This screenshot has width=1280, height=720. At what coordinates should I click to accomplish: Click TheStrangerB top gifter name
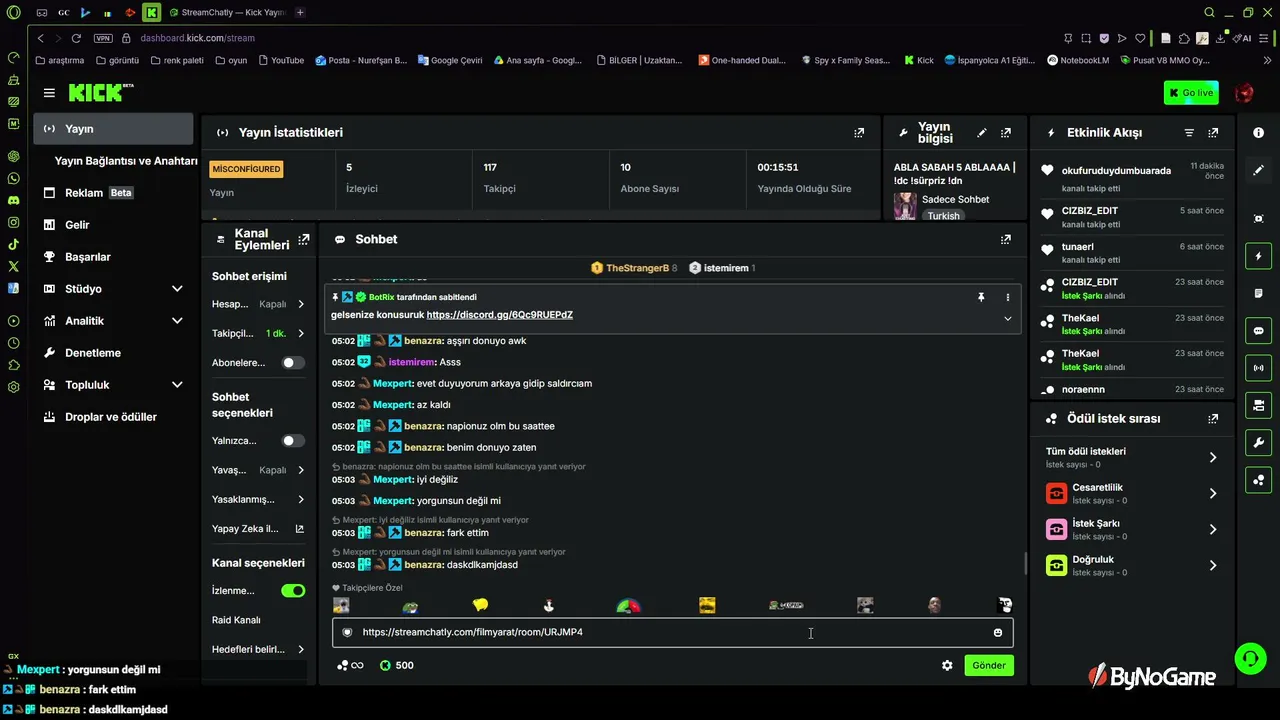coord(637,268)
